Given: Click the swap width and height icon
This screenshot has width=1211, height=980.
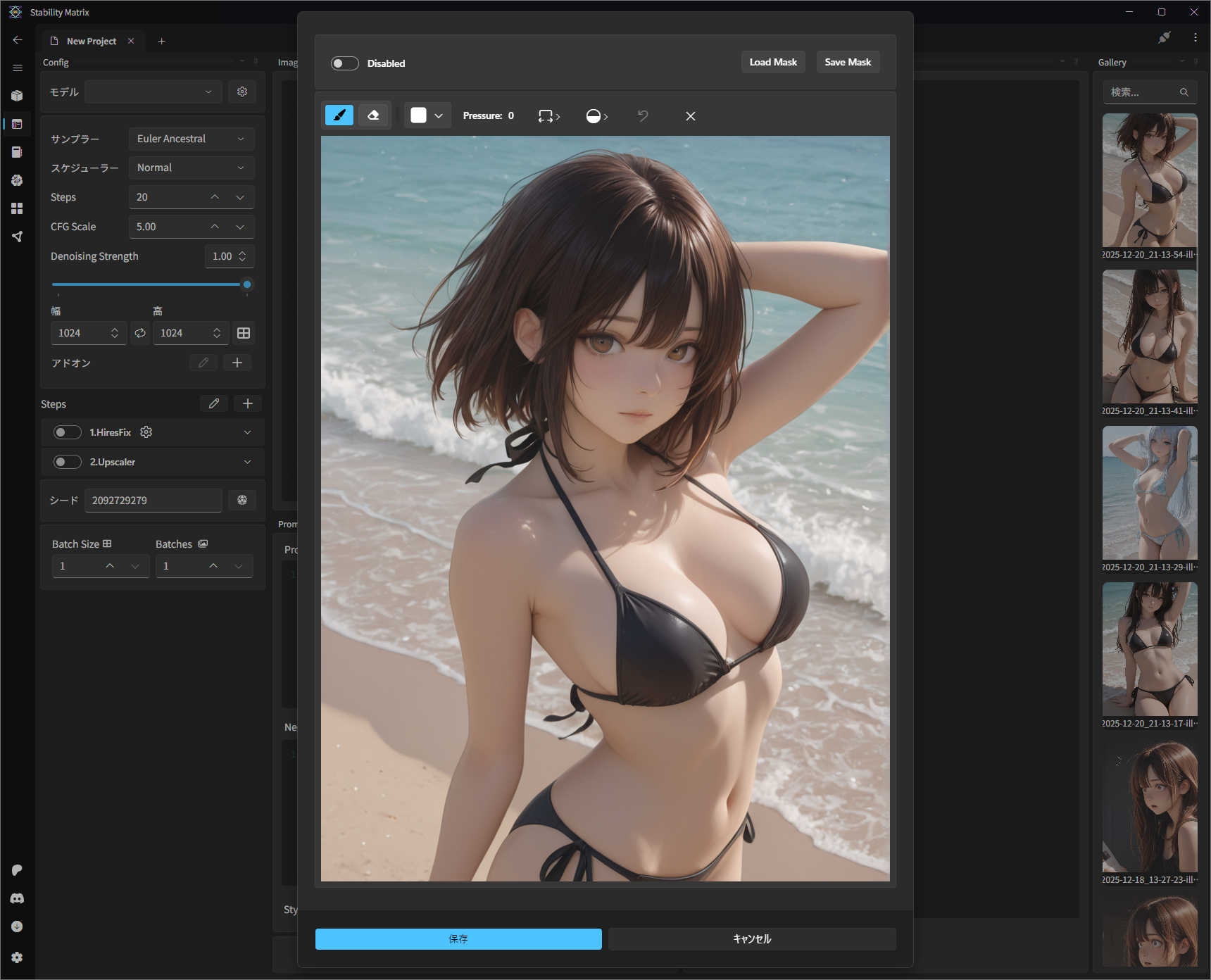Looking at the screenshot, I should click(x=140, y=333).
